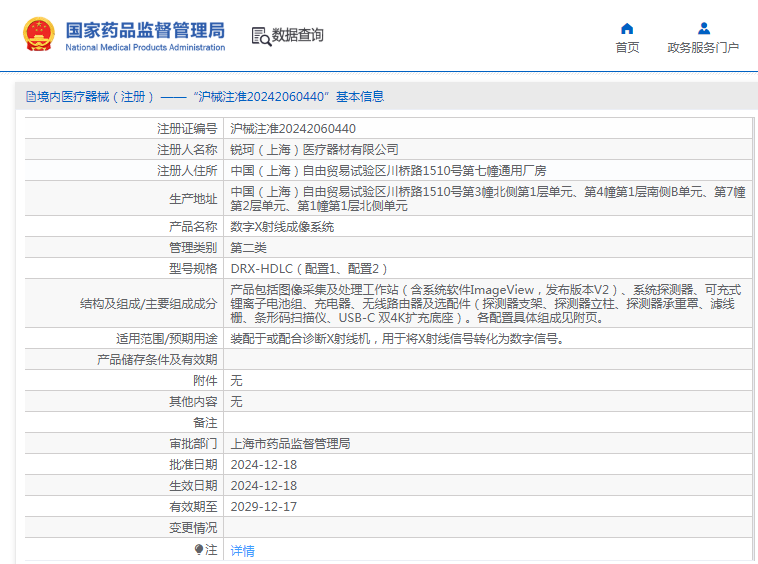Select the expiry date 2029-12-17
This screenshot has width=758, height=564.
(x=263, y=506)
